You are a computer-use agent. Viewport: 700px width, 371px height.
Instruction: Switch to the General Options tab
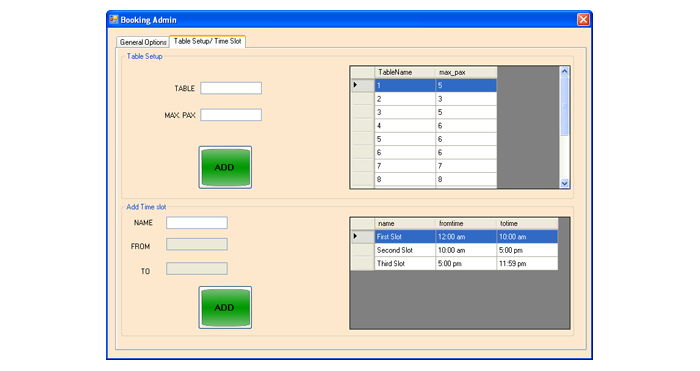143,42
